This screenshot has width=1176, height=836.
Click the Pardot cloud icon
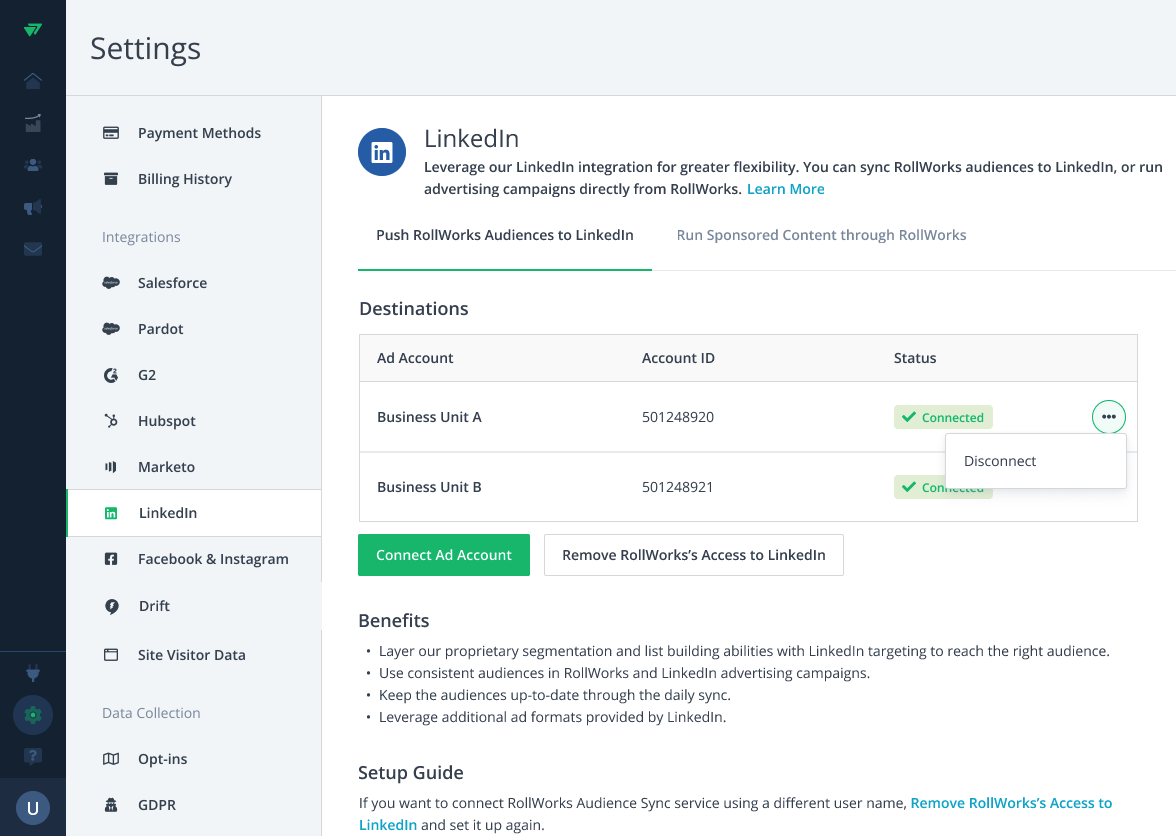click(111, 328)
